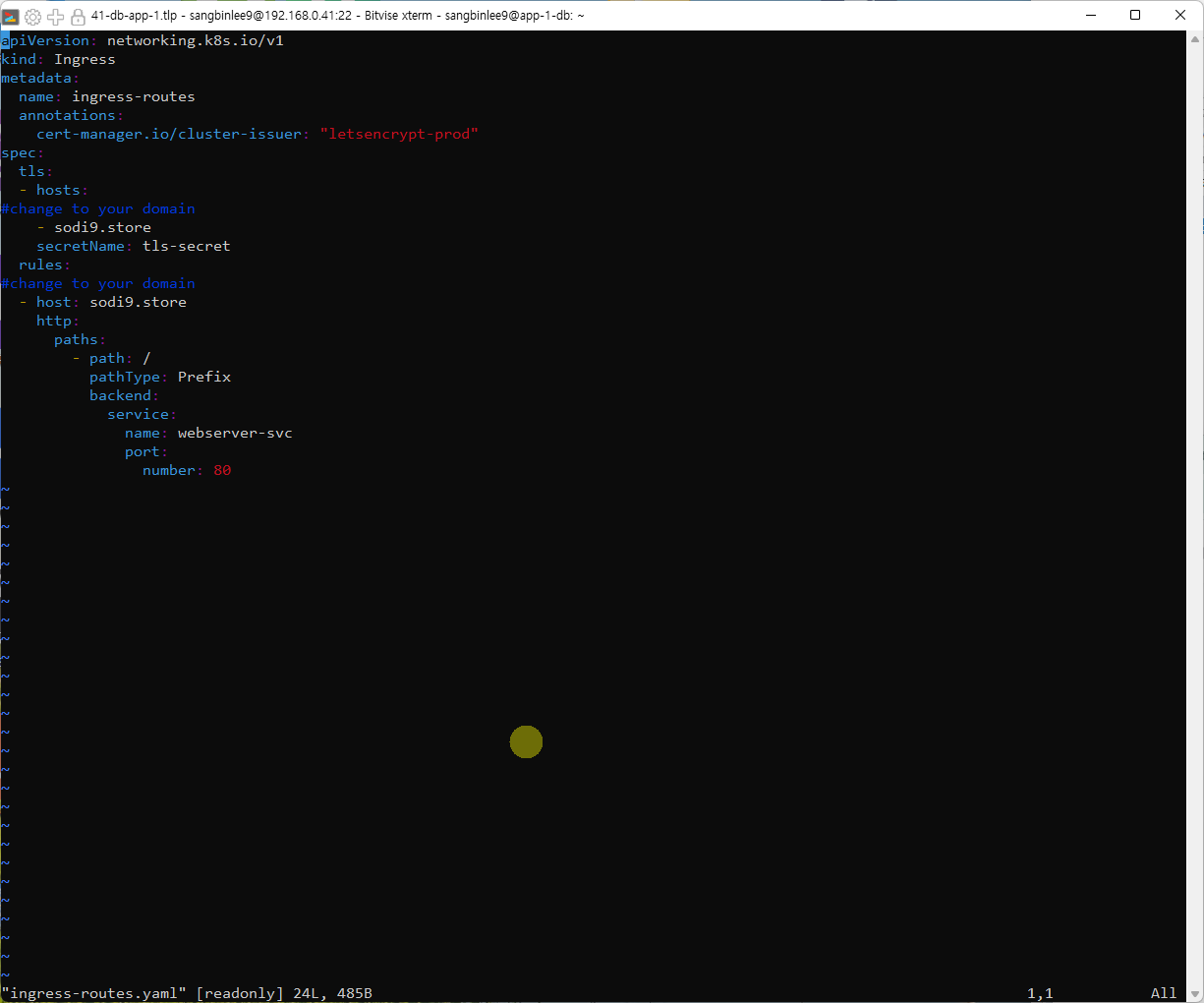Click the "letsencrypt-prod" string value
Screen dimensions: 1204x1003
click(x=399, y=134)
